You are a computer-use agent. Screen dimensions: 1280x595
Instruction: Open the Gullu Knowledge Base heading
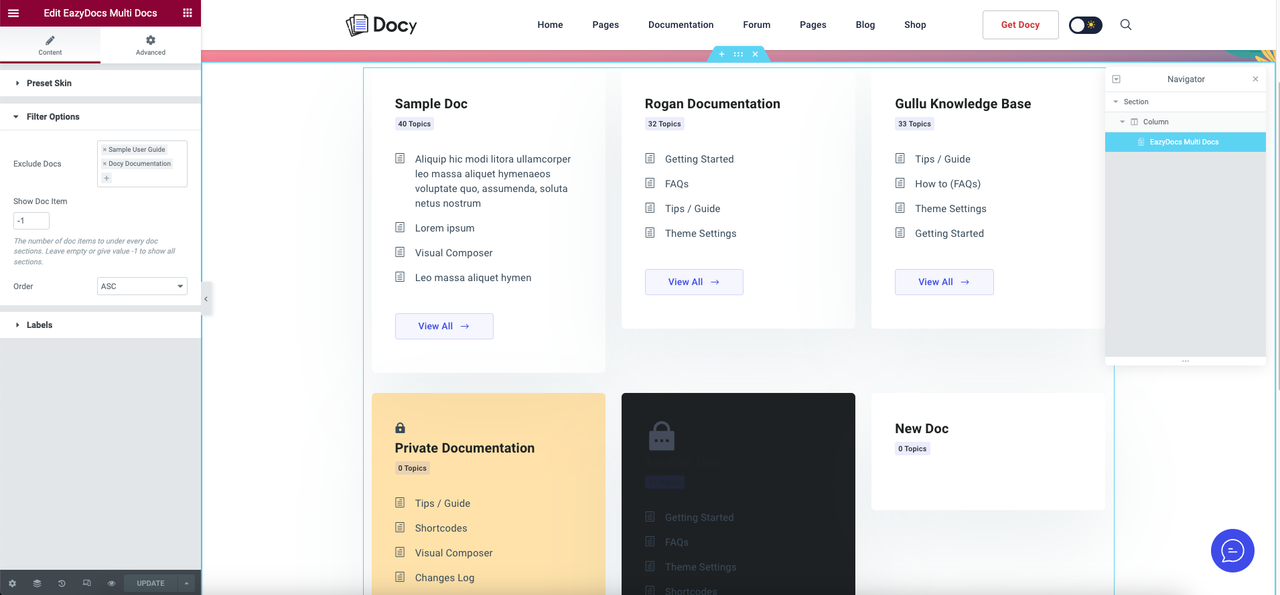(x=963, y=104)
